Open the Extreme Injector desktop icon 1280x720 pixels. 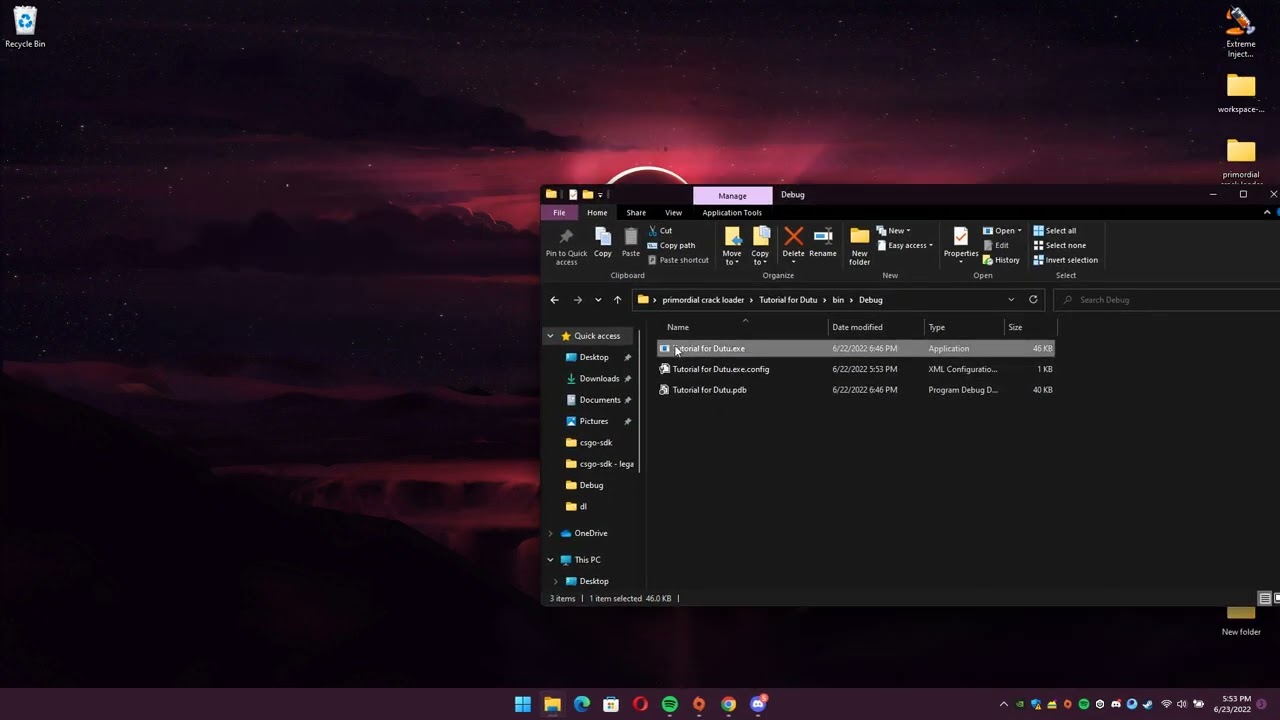point(1241,33)
